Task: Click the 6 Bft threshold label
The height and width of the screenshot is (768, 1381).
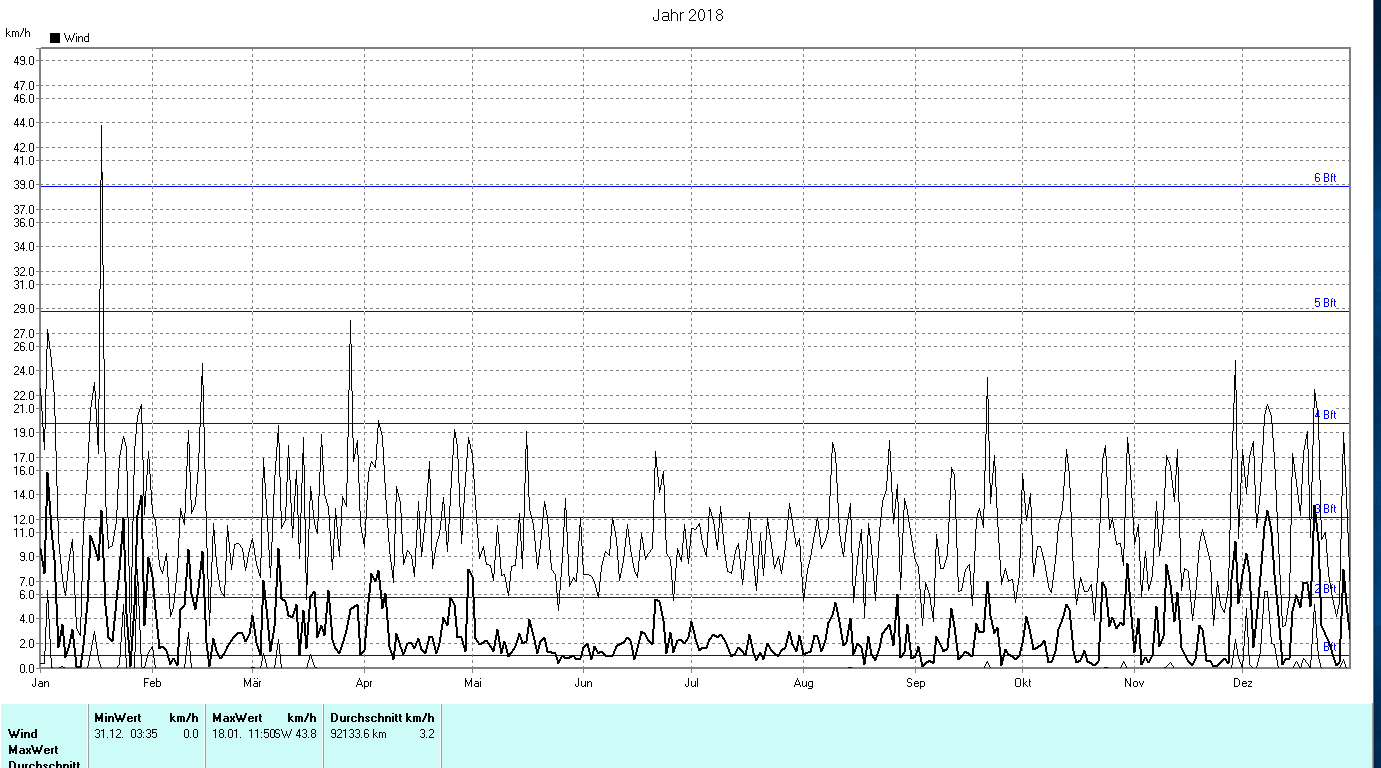Action: pyautogui.click(x=1325, y=178)
